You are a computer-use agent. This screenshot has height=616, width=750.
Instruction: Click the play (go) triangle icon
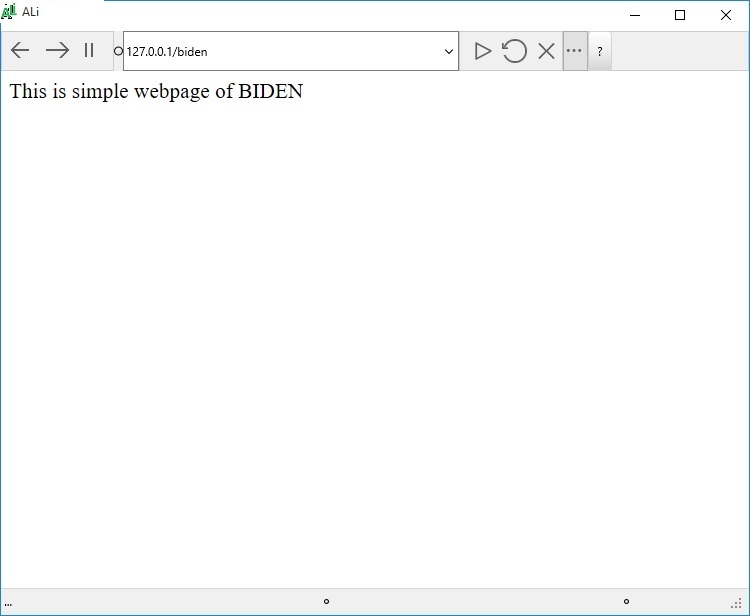point(483,51)
